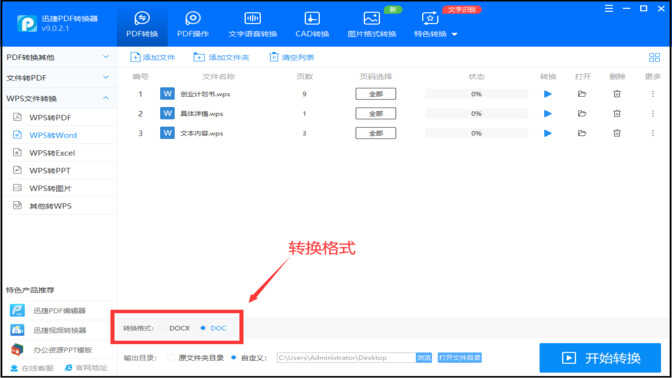Open page selection 全部 for row 2
Image resolution: width=672 pixels, height=378 pixels.
(x=375, y=114)
